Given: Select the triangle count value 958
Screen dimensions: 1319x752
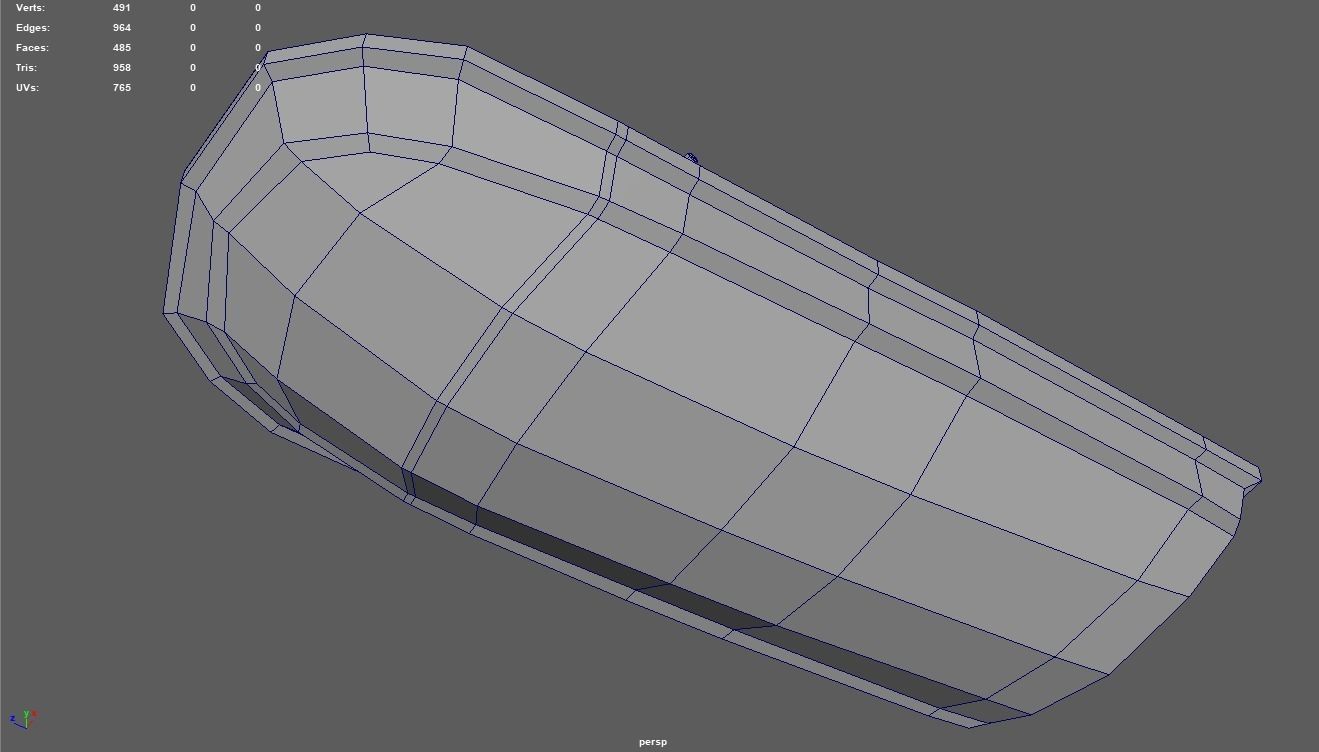Looking at the screenshot, I should pos(122,68).
